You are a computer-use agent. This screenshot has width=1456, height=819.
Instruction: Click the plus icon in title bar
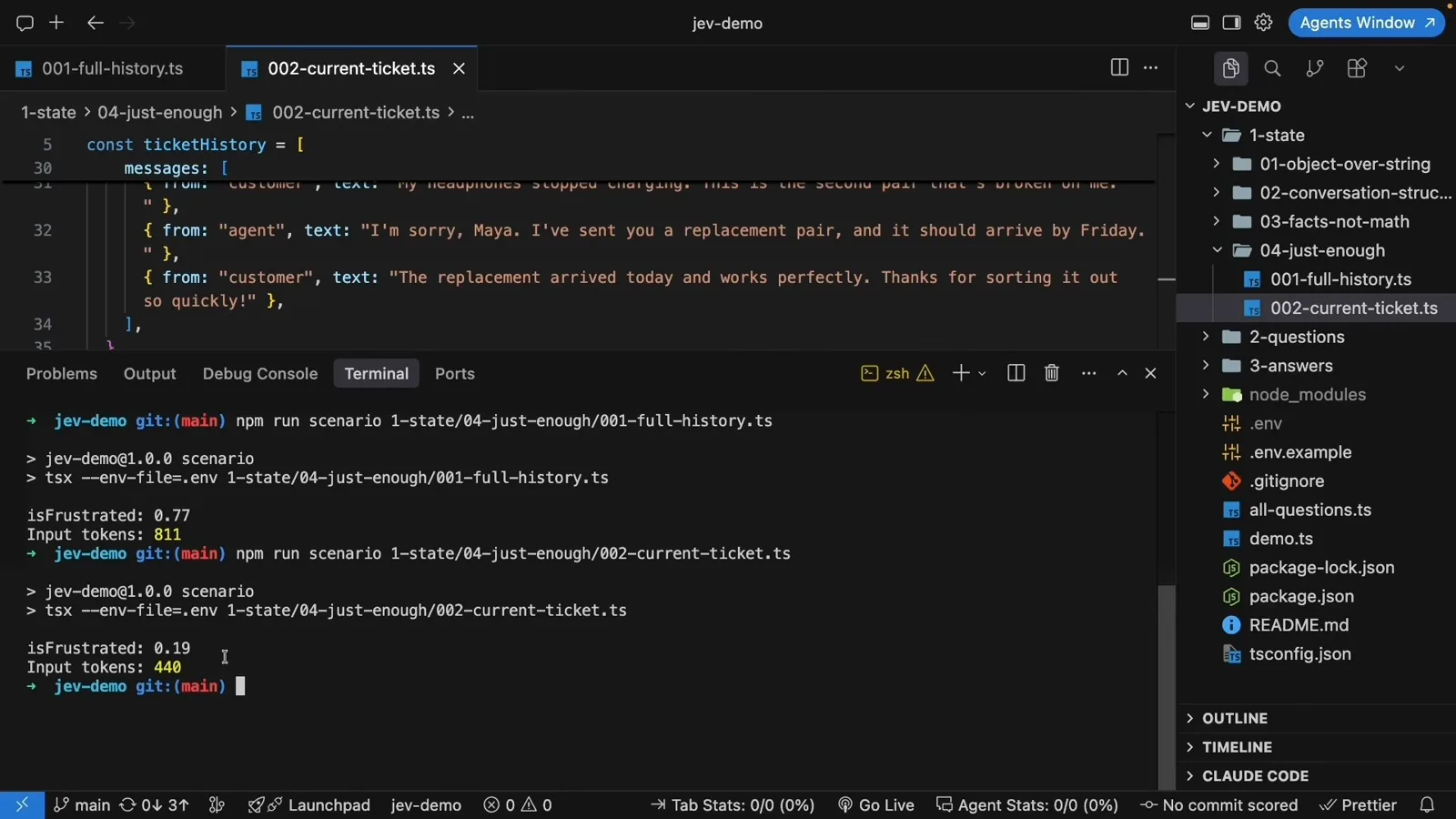[x=56, y=23]
